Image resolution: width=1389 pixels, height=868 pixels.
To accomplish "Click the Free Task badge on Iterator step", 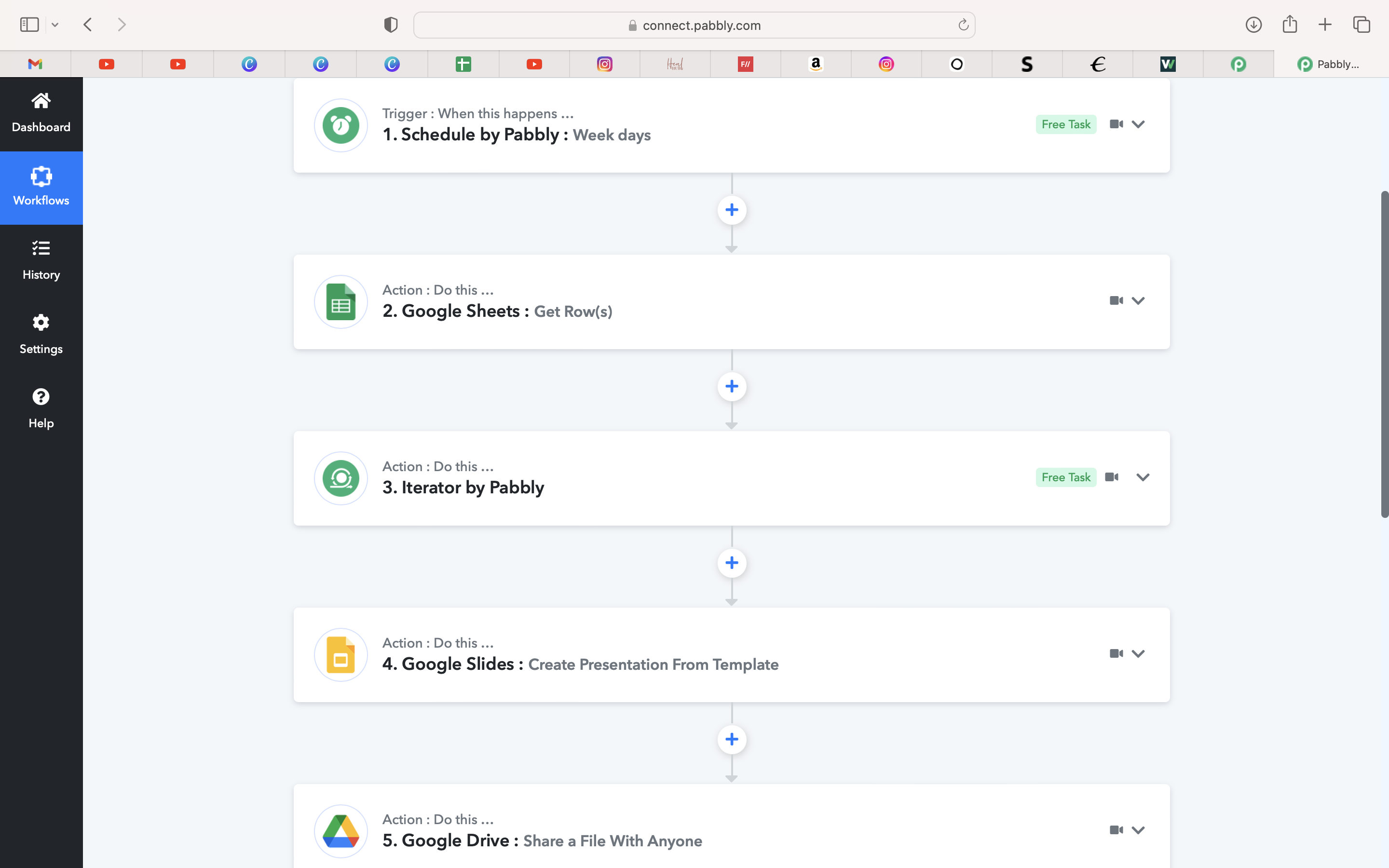I will [1066, 477].
